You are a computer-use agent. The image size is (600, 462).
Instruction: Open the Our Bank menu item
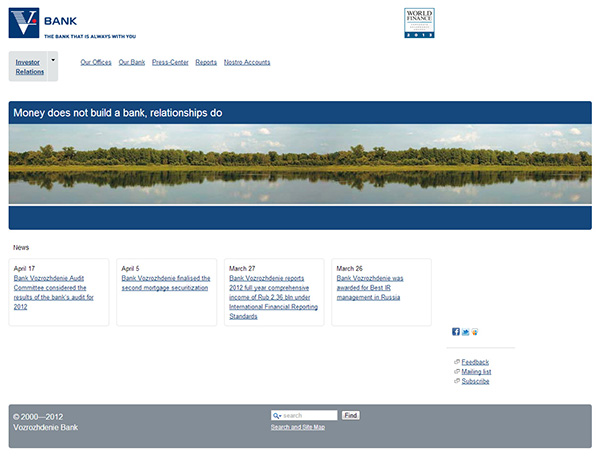[132, 62]
